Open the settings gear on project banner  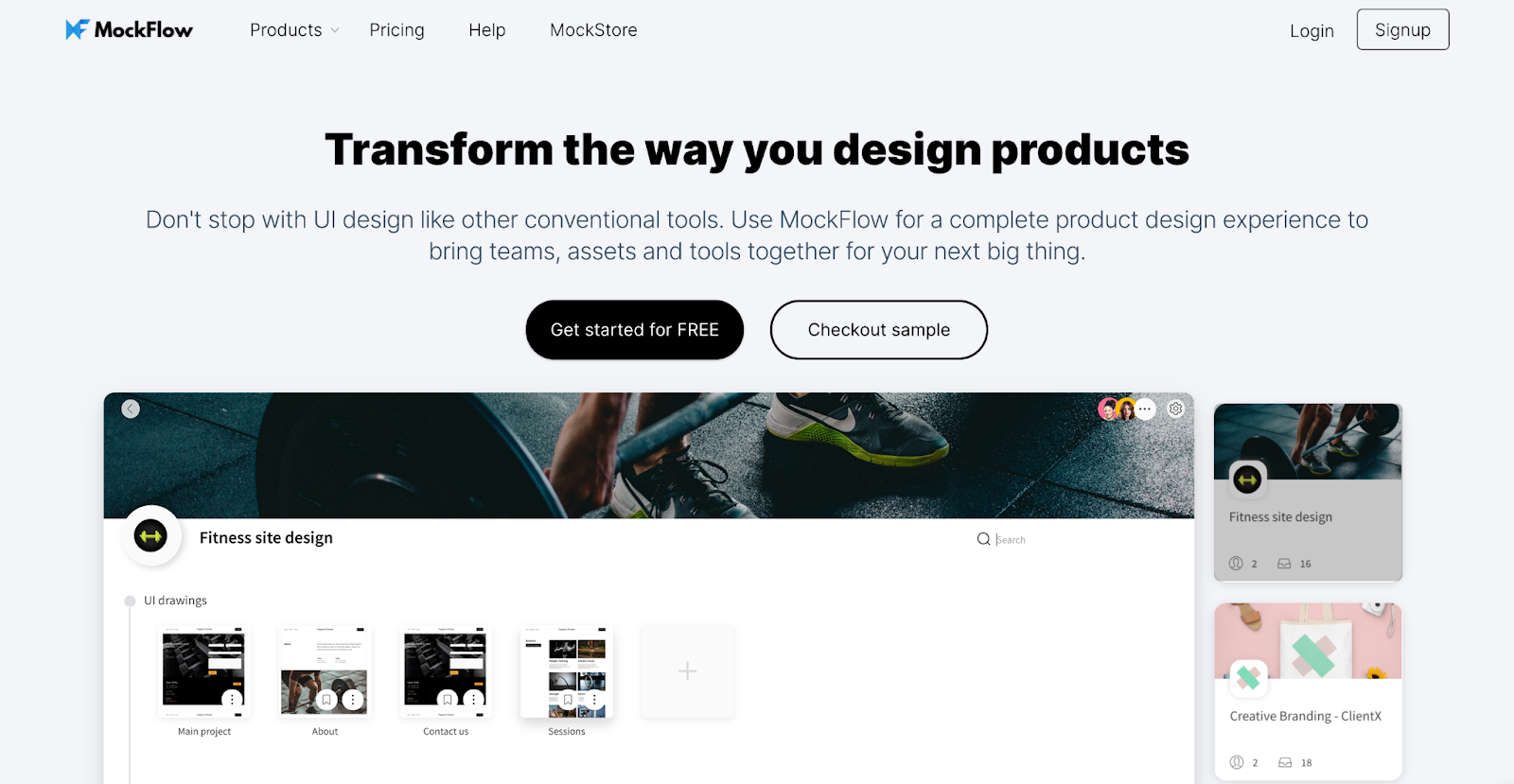[x=1175, y=409]
